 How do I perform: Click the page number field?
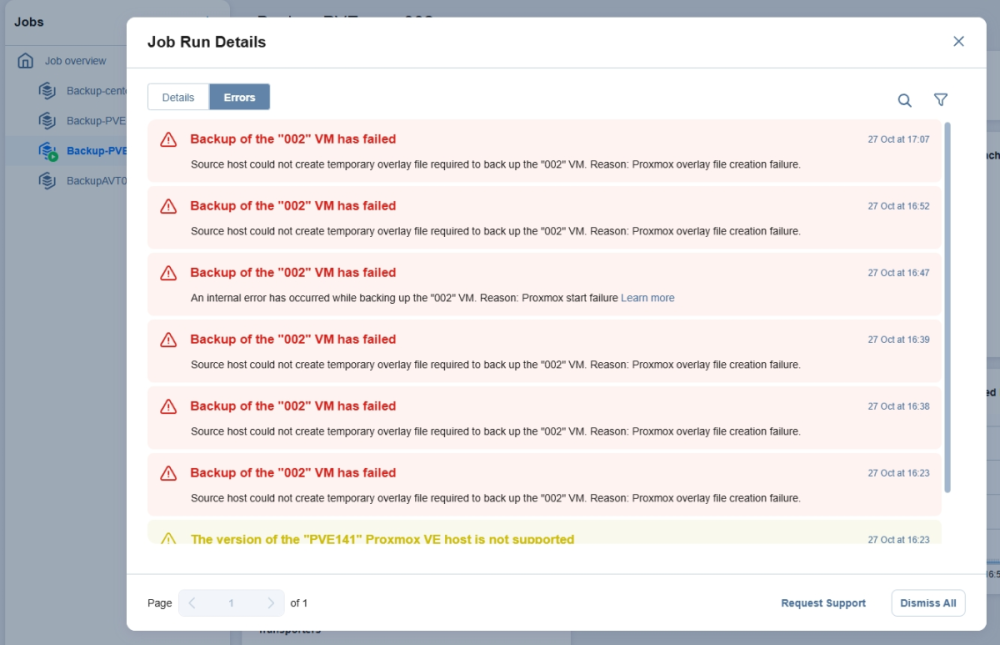click(x=231, y=603)
